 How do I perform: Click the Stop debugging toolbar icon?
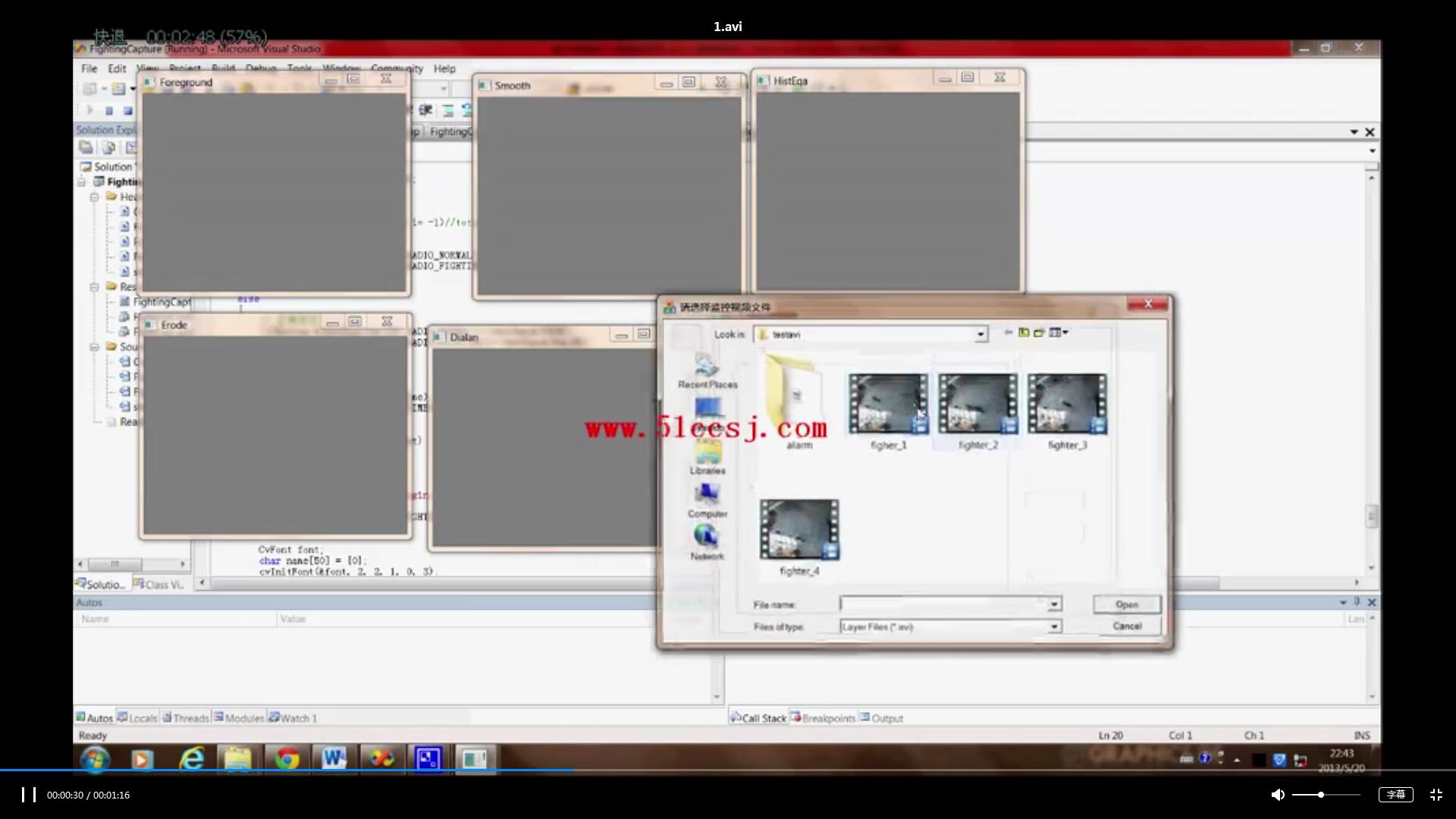pyautogui.click(x=127, y=111)
